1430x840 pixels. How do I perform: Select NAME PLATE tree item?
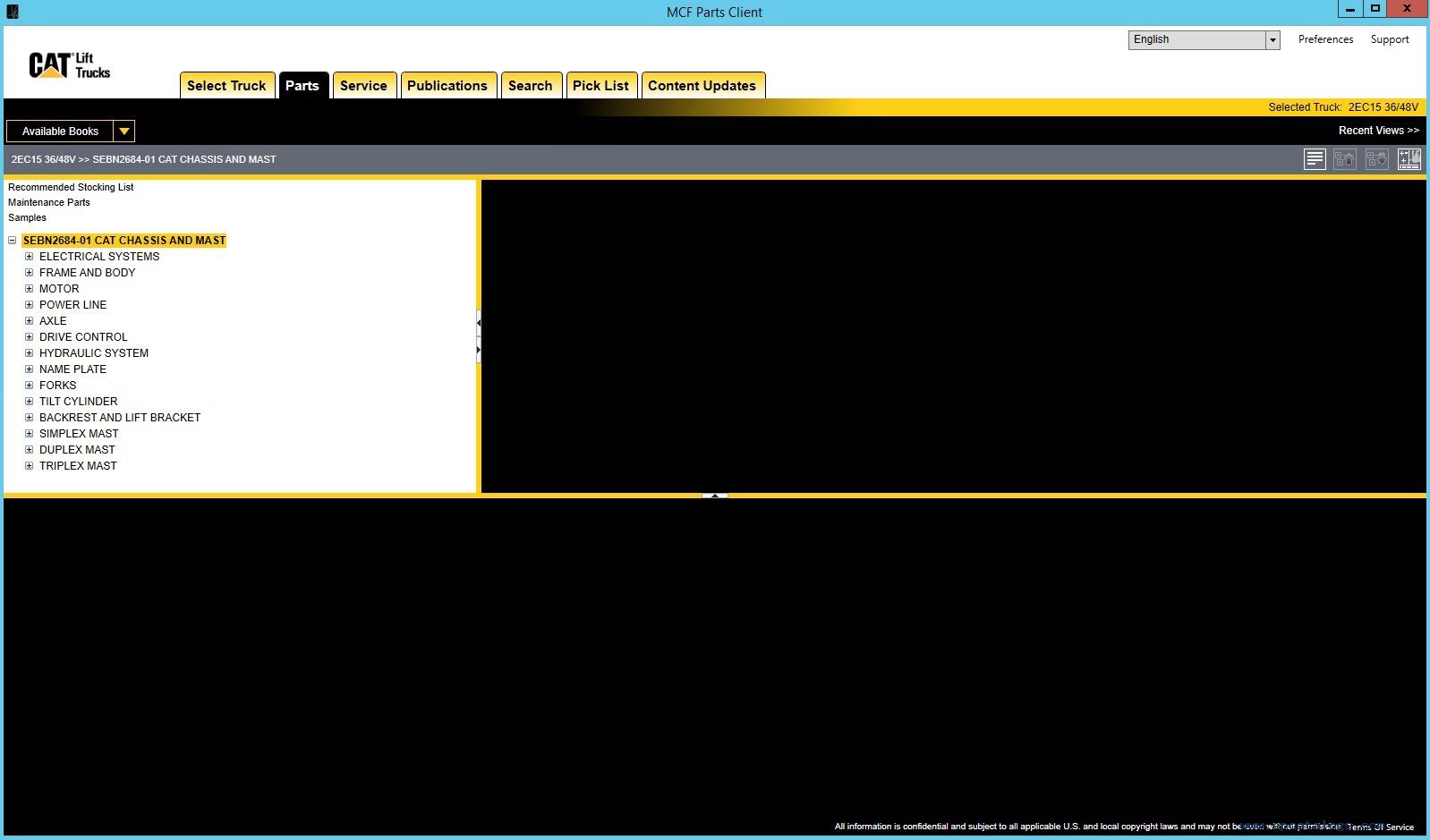[x=72, y=369]
